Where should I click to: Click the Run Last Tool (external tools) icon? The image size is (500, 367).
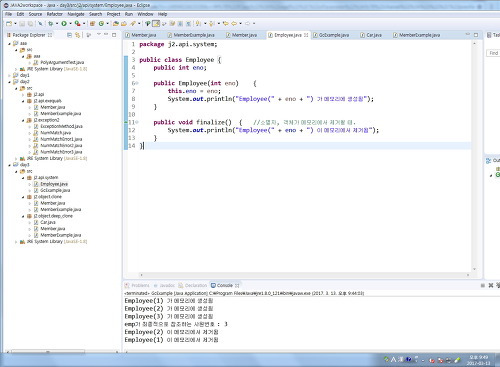coord(77,24)
